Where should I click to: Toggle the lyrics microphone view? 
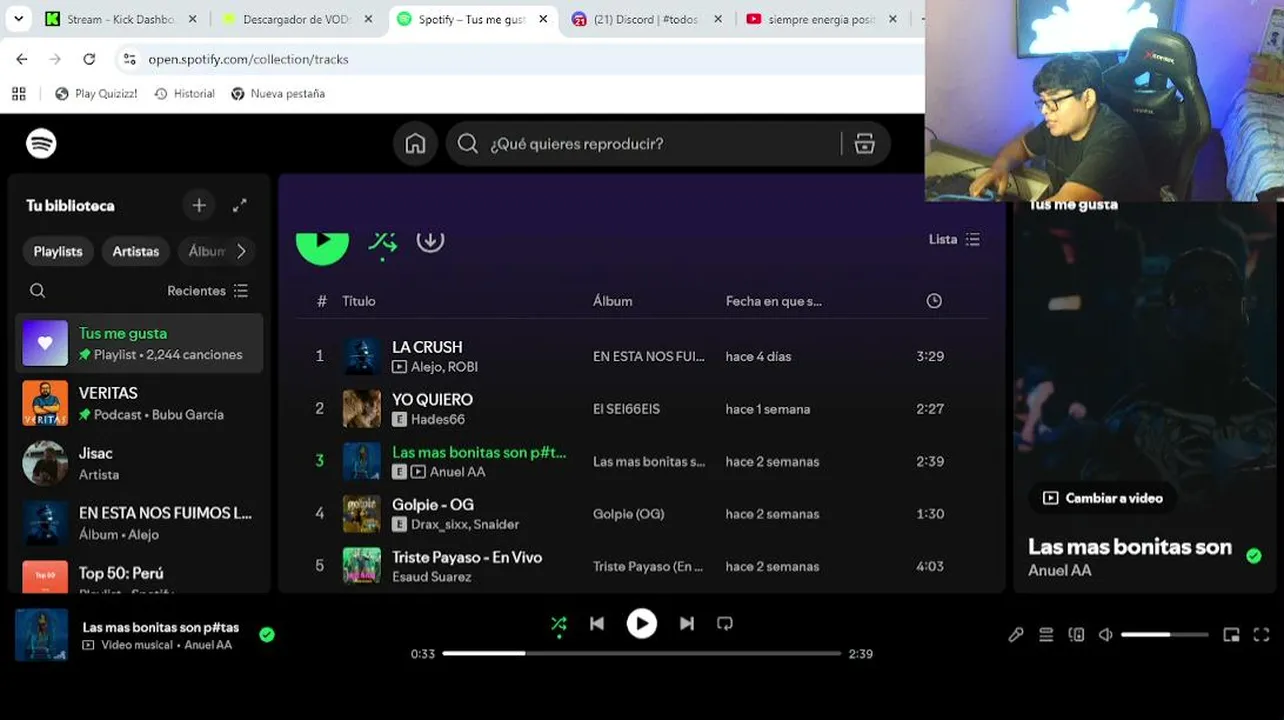[x=1016, y=635]
